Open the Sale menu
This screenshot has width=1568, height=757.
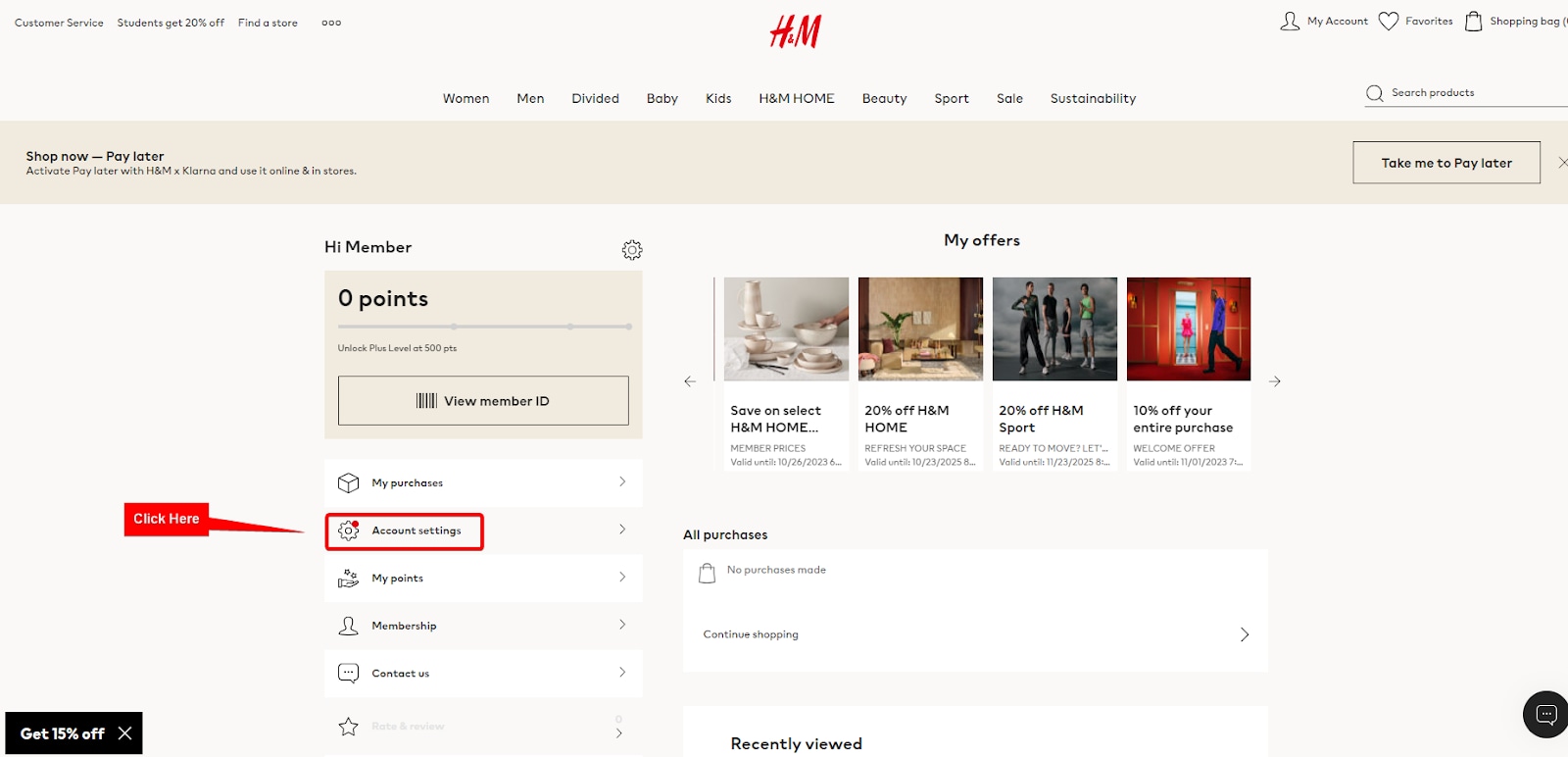coord(1009,98)
